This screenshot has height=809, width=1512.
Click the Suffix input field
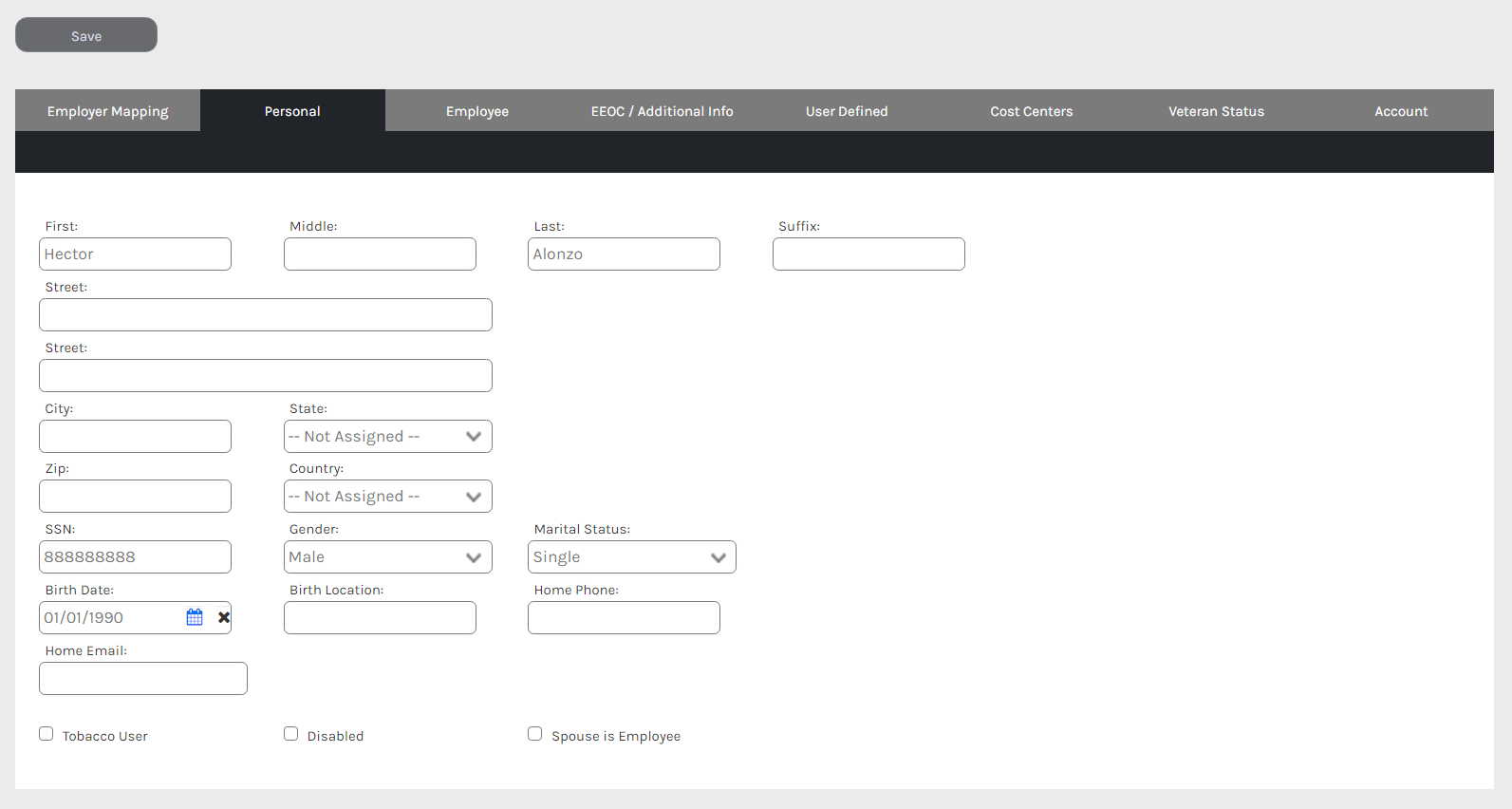click(868, 254)
